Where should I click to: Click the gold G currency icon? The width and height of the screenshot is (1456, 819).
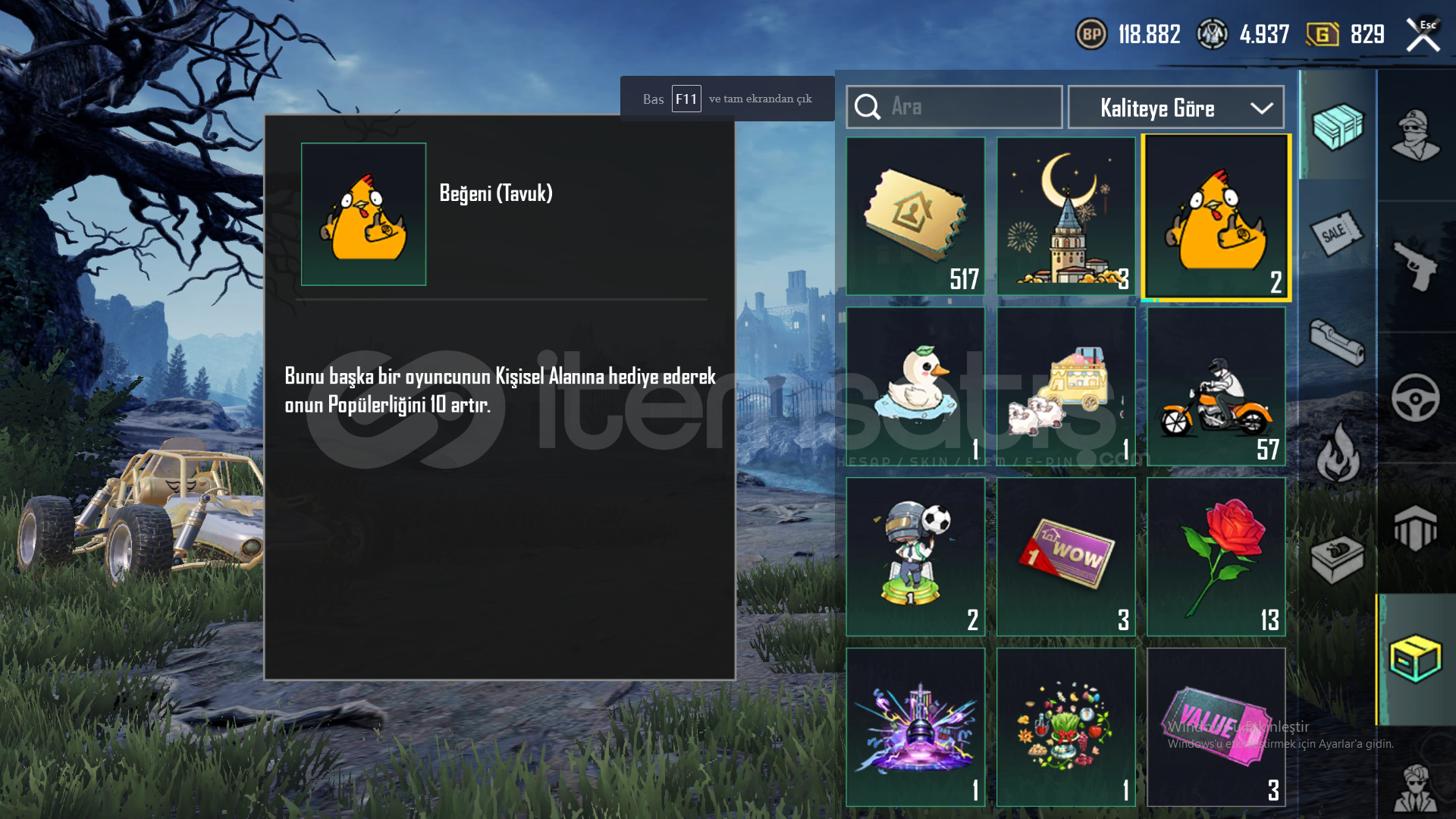click(x=1323, y=34)
